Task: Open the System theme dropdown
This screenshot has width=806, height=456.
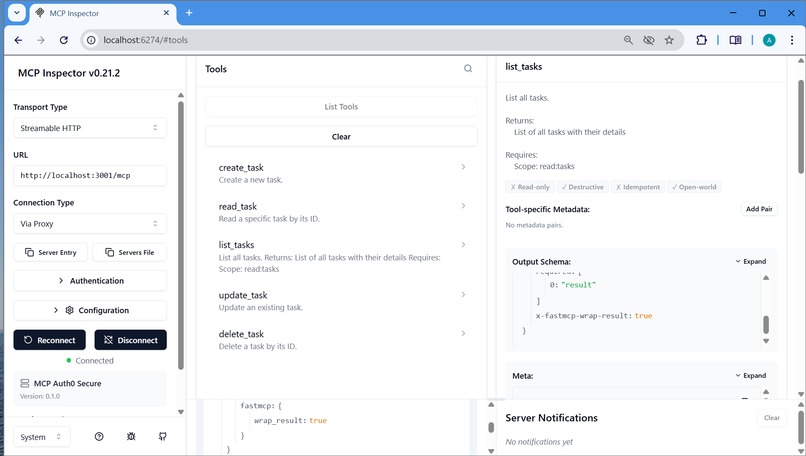Action: click(x=41, y=437)
